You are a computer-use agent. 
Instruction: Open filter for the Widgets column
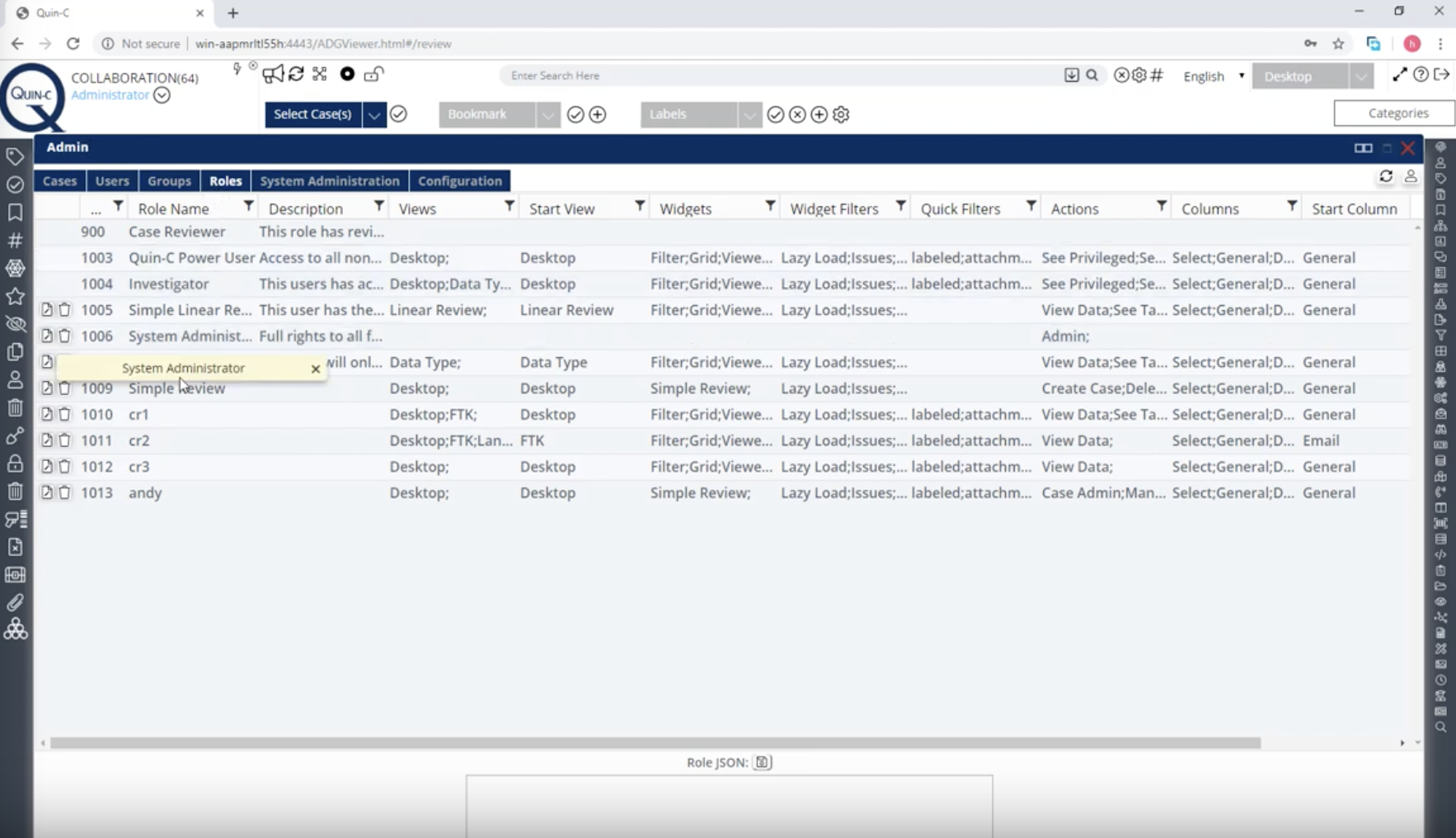[769, 205]
